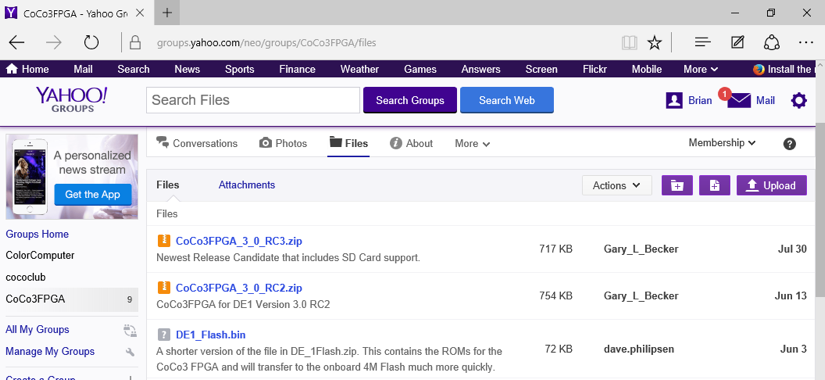This screenshot has width=825, height=380.
Task: Click the help question mark icon
Action: 789,144
